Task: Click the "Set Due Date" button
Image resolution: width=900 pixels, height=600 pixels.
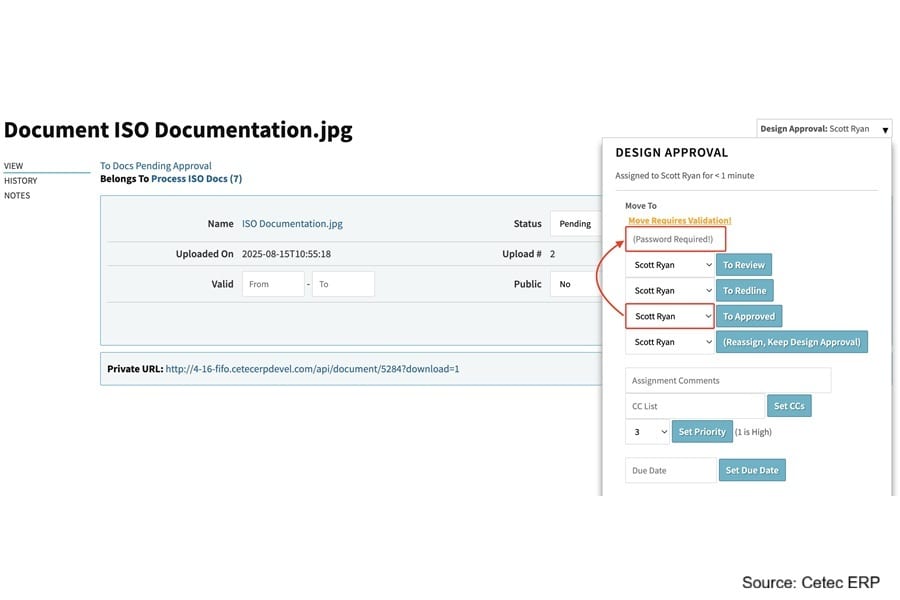Action: [x=752, y=469]
